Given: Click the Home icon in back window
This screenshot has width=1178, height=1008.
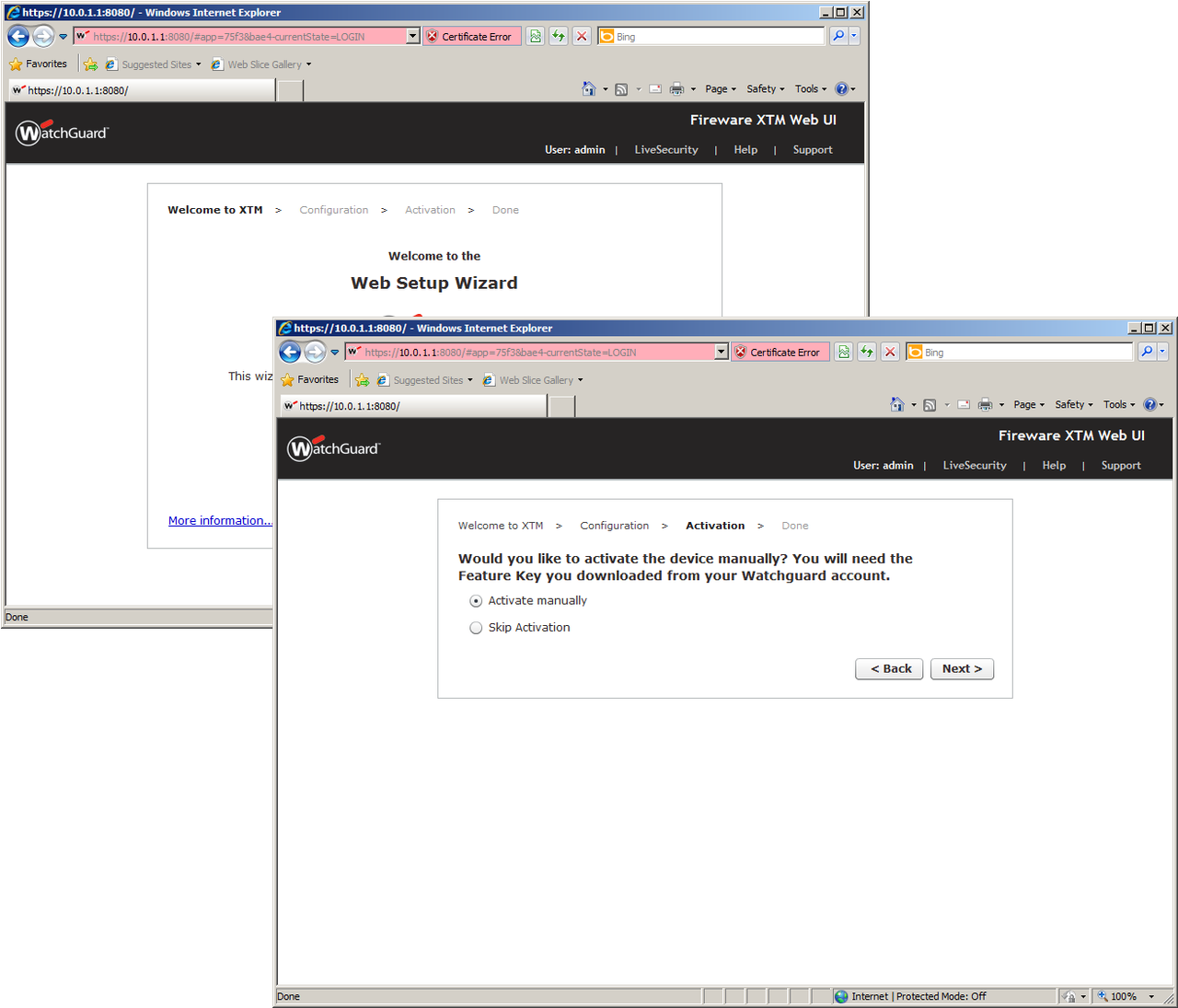Looking at the screenshot, I should point(589,89).
